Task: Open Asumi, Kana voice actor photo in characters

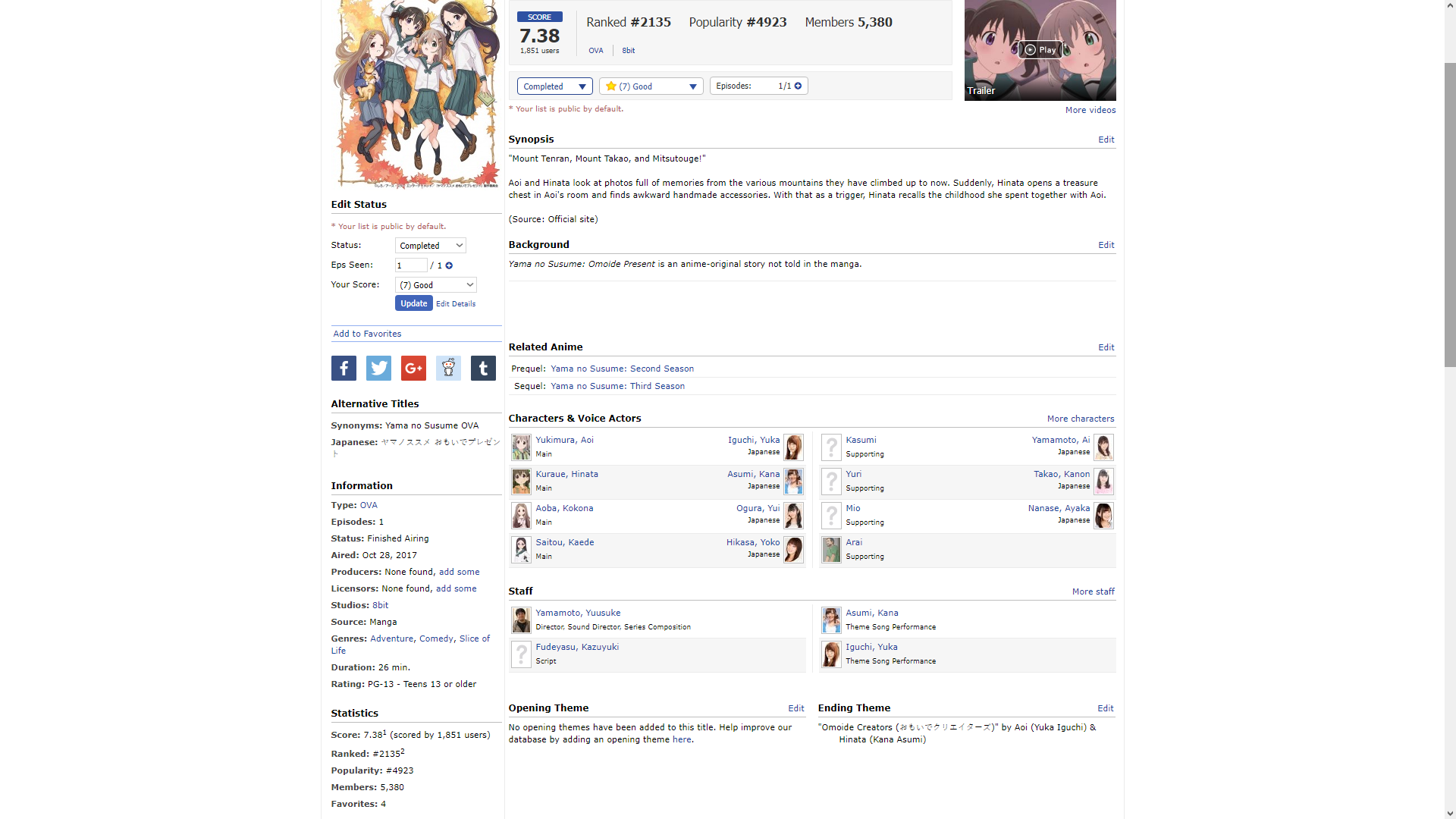Action: [x=793, y=482]
